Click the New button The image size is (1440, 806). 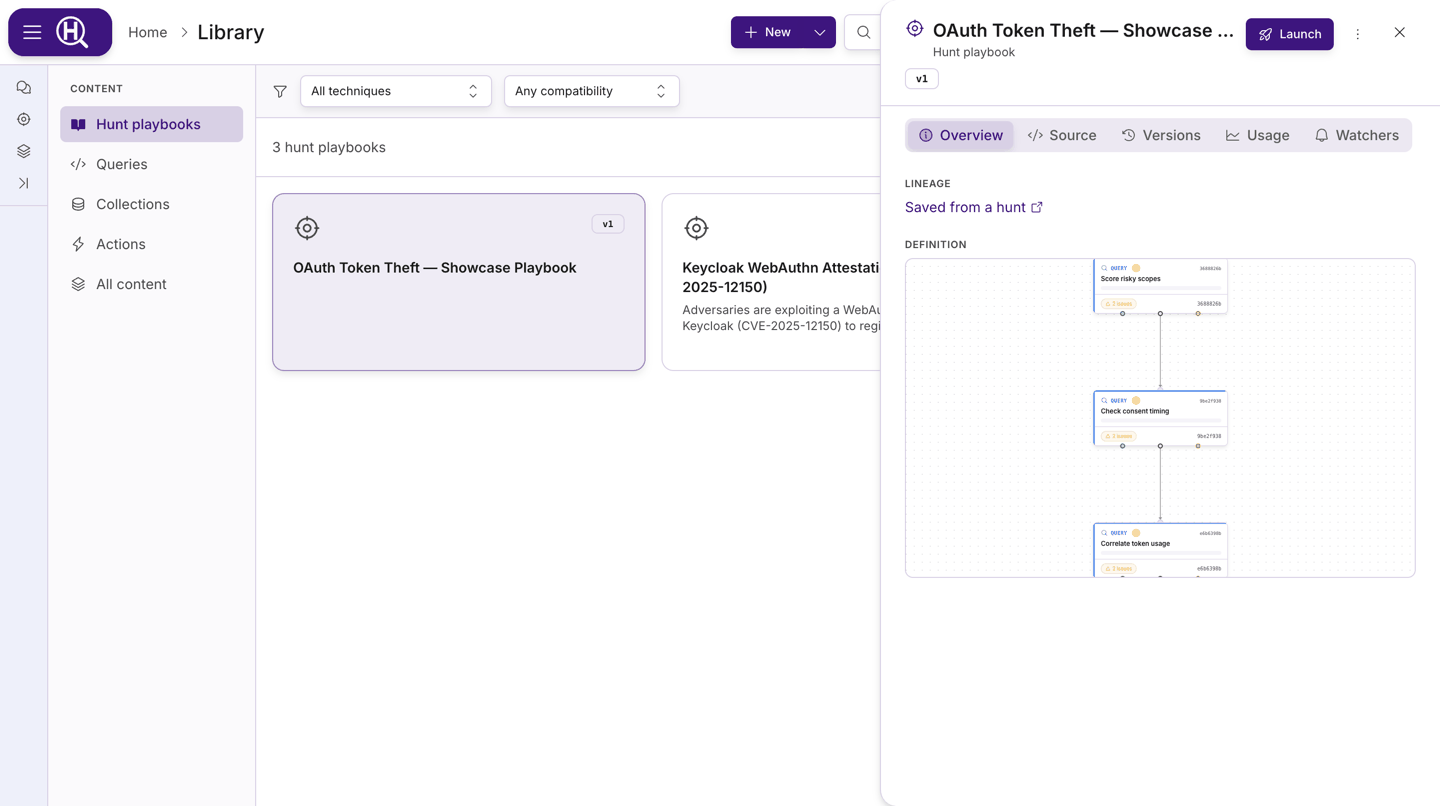click(x=768, y=32)
